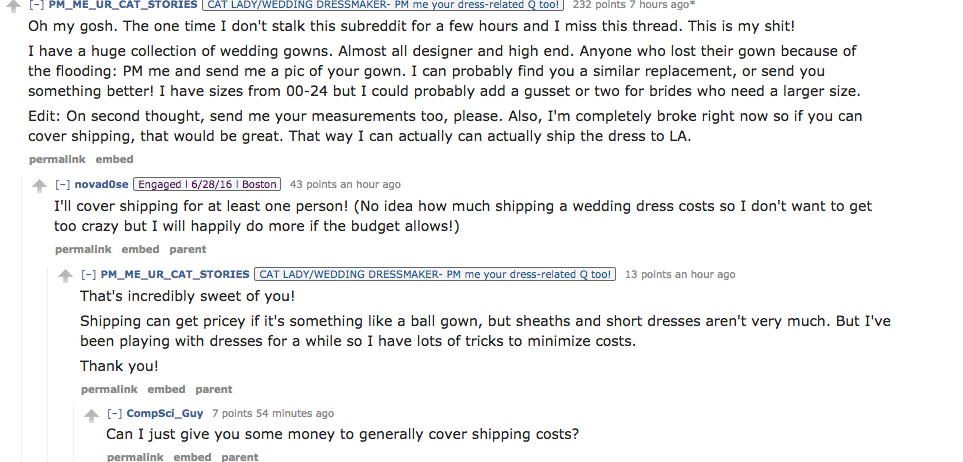Open CompSci_Guy's user profile
This screenshot has height=462, width=963.
click(x=165, y=414)
